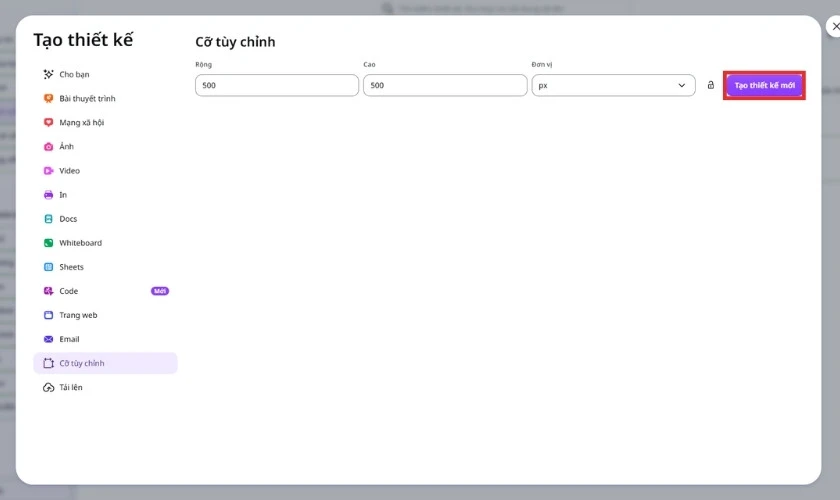The width and height of the screenshot is (840, 500).
Task: Open the Docs document icon
Action: (x=48, y=219)
